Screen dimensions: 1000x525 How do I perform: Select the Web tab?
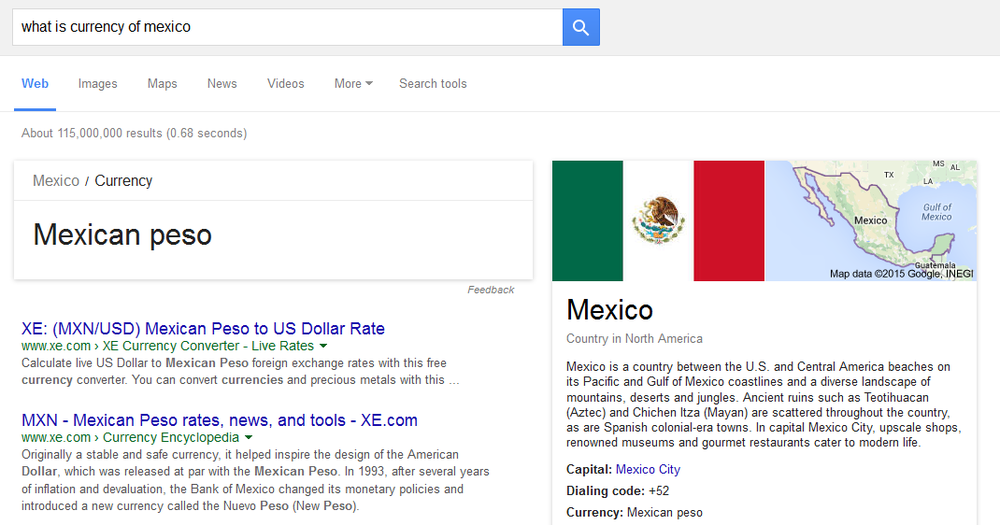click(35, 84)
